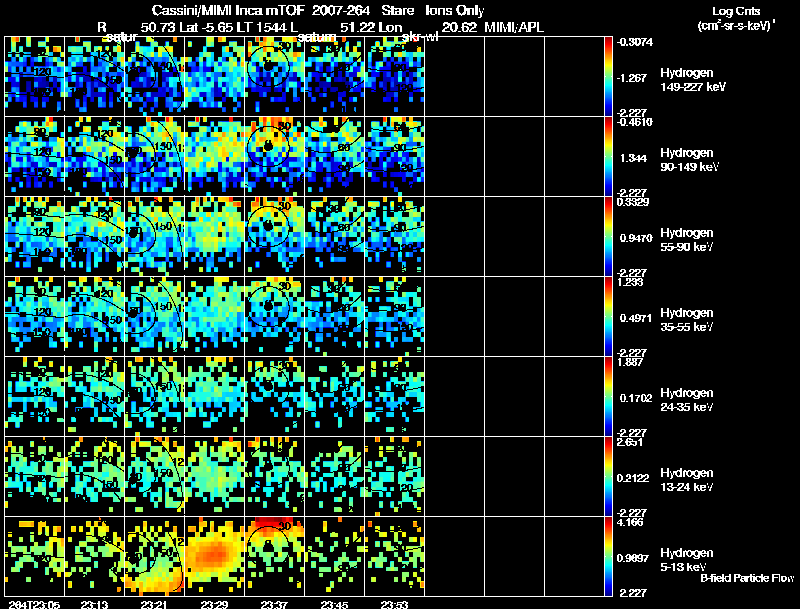Click the Ions Only text in header
This screenshot has width=800, height=609.
coord(454,11)
